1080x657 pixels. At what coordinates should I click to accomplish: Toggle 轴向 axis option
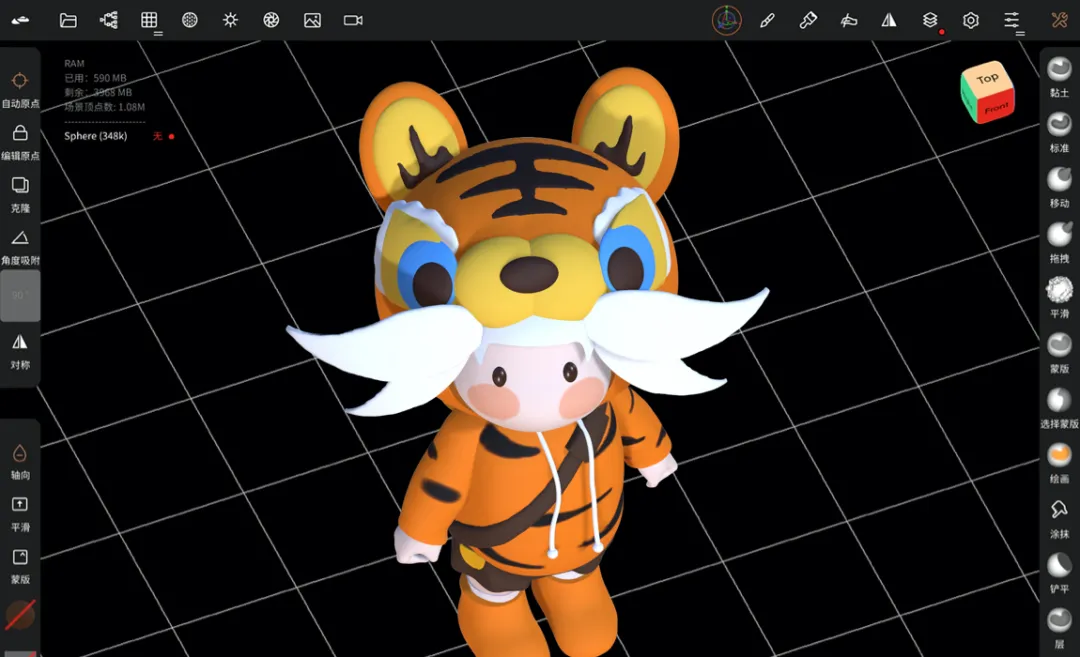pyautogui.click(x=20, y=461)
